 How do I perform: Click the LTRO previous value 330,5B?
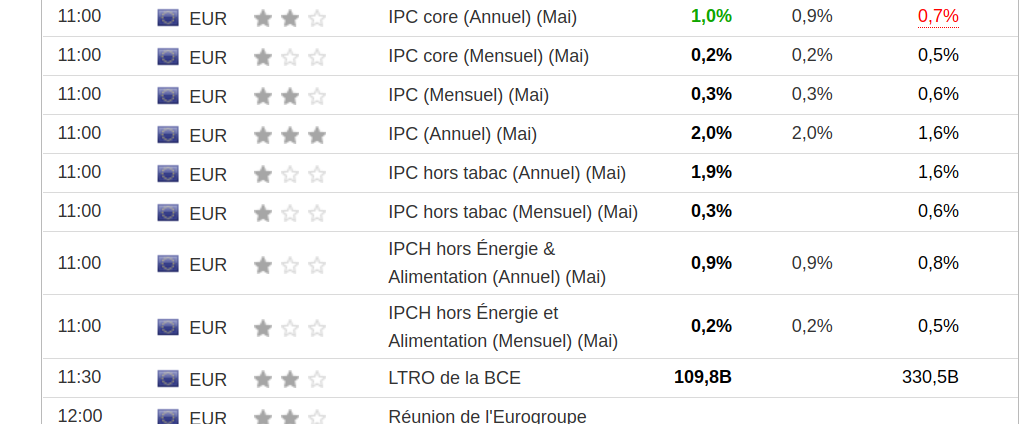tap(930, 377)
